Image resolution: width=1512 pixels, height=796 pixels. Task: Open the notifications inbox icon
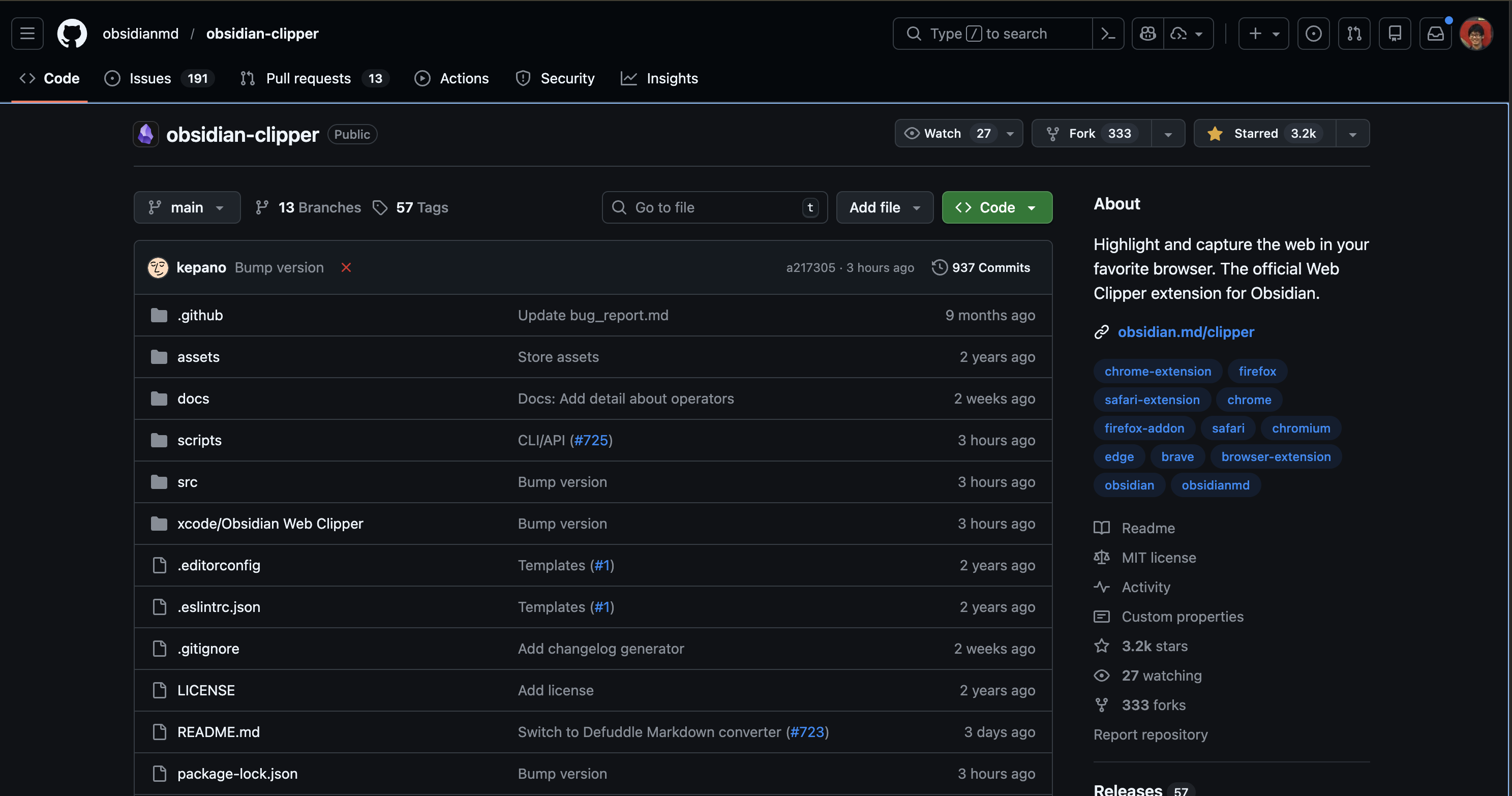[x=1435, y=34]
